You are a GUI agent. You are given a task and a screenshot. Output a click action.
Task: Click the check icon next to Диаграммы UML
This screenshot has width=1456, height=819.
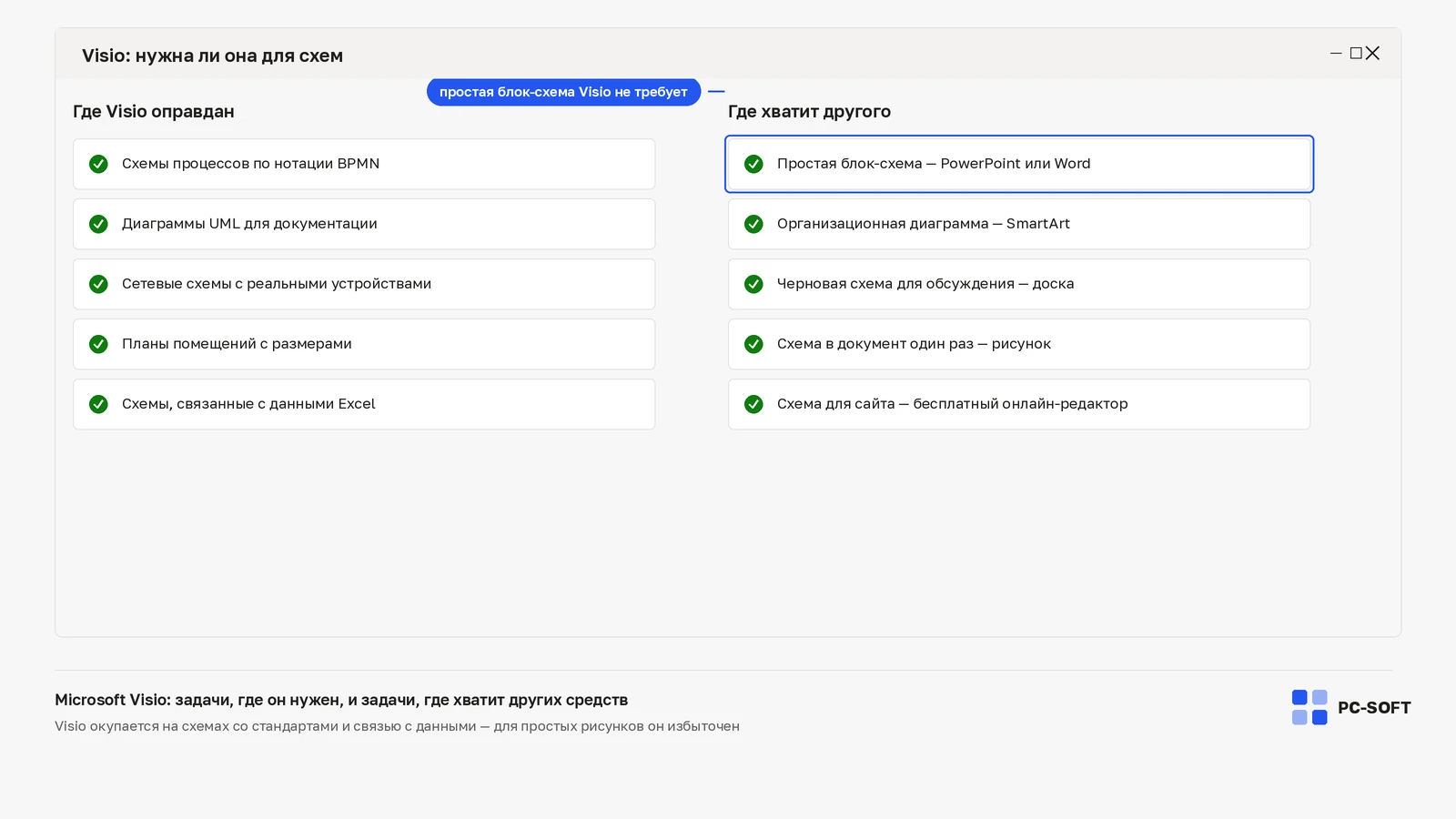click(x=98, y=224)
